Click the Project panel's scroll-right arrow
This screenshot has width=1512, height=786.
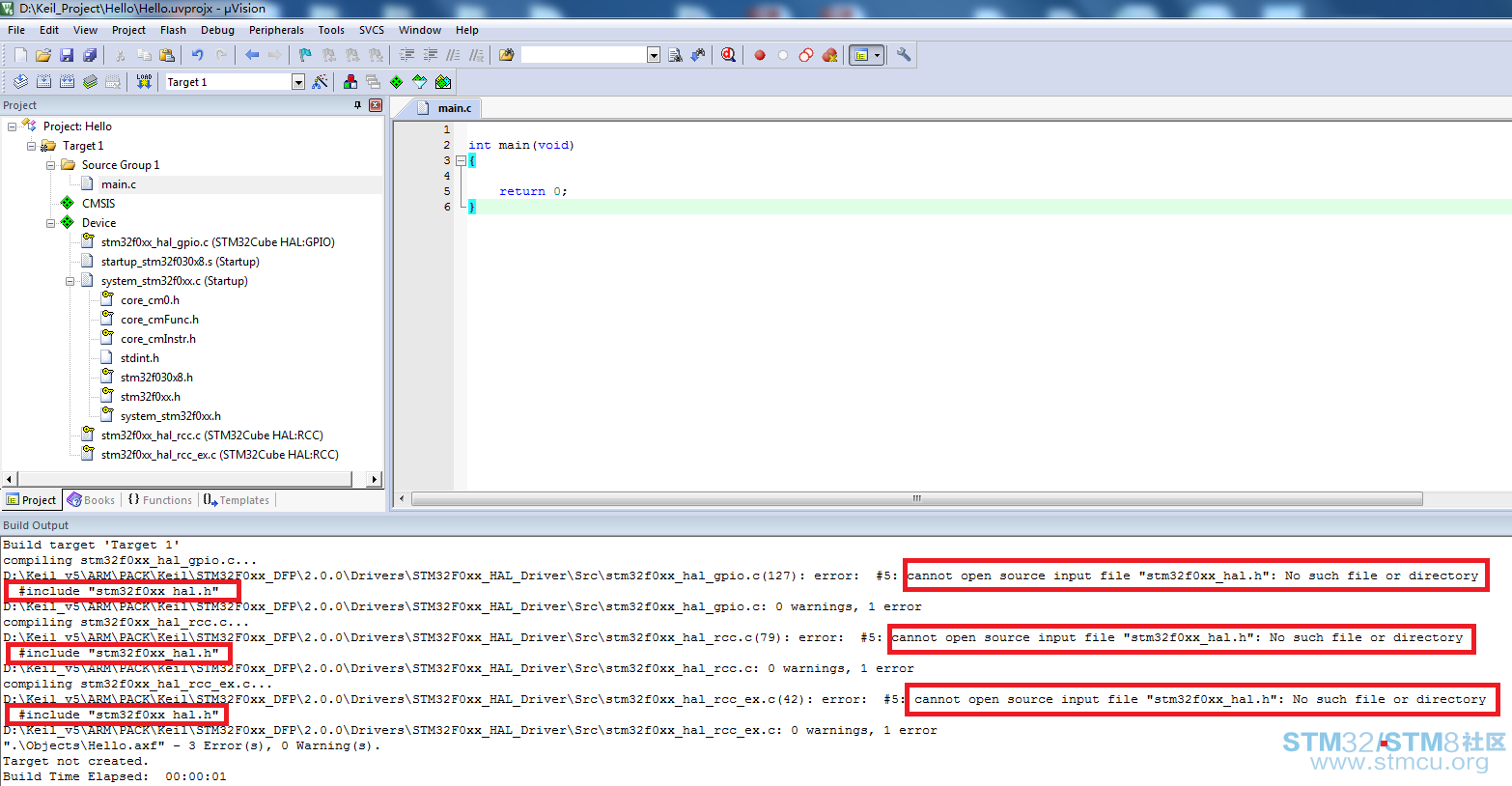(x=375, y=479)
